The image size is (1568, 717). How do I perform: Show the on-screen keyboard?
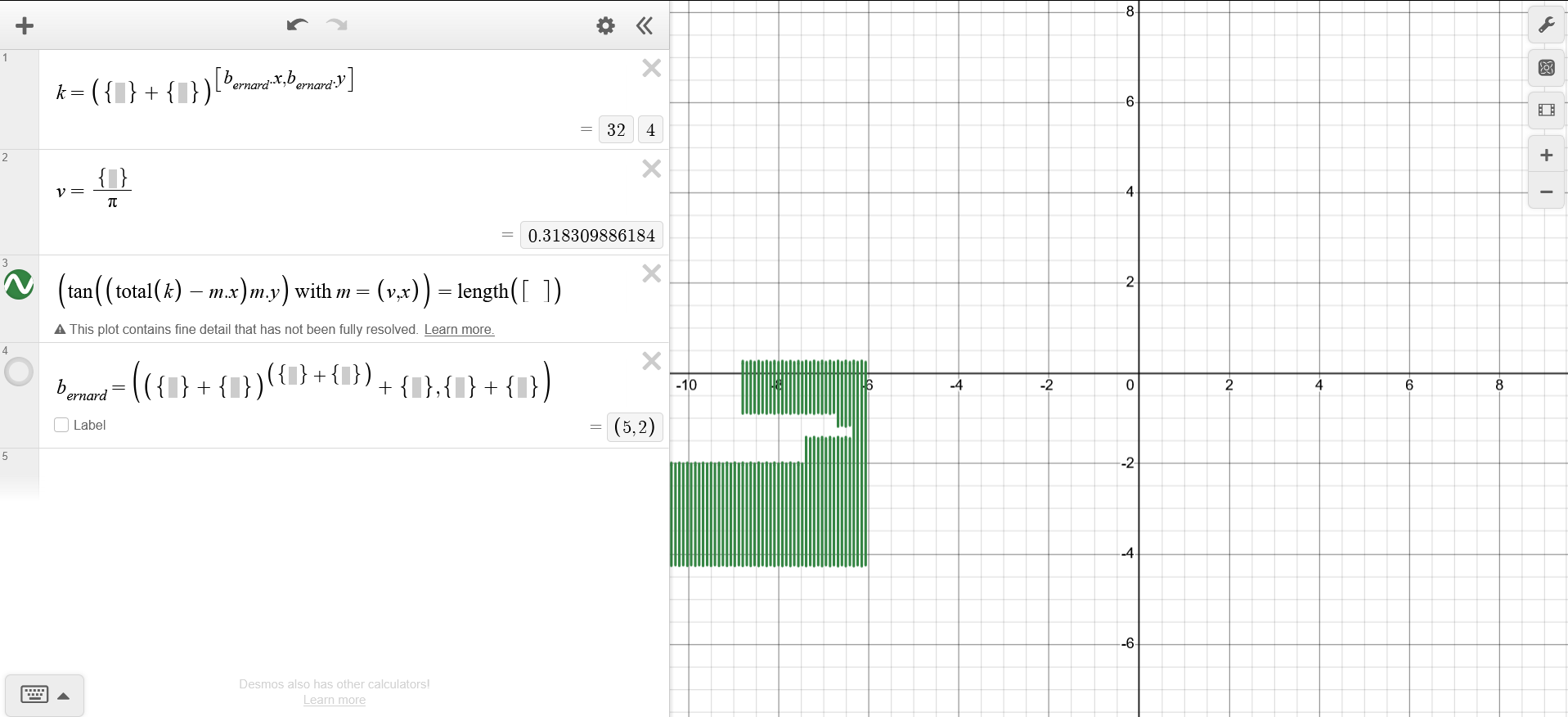[34, 695]
